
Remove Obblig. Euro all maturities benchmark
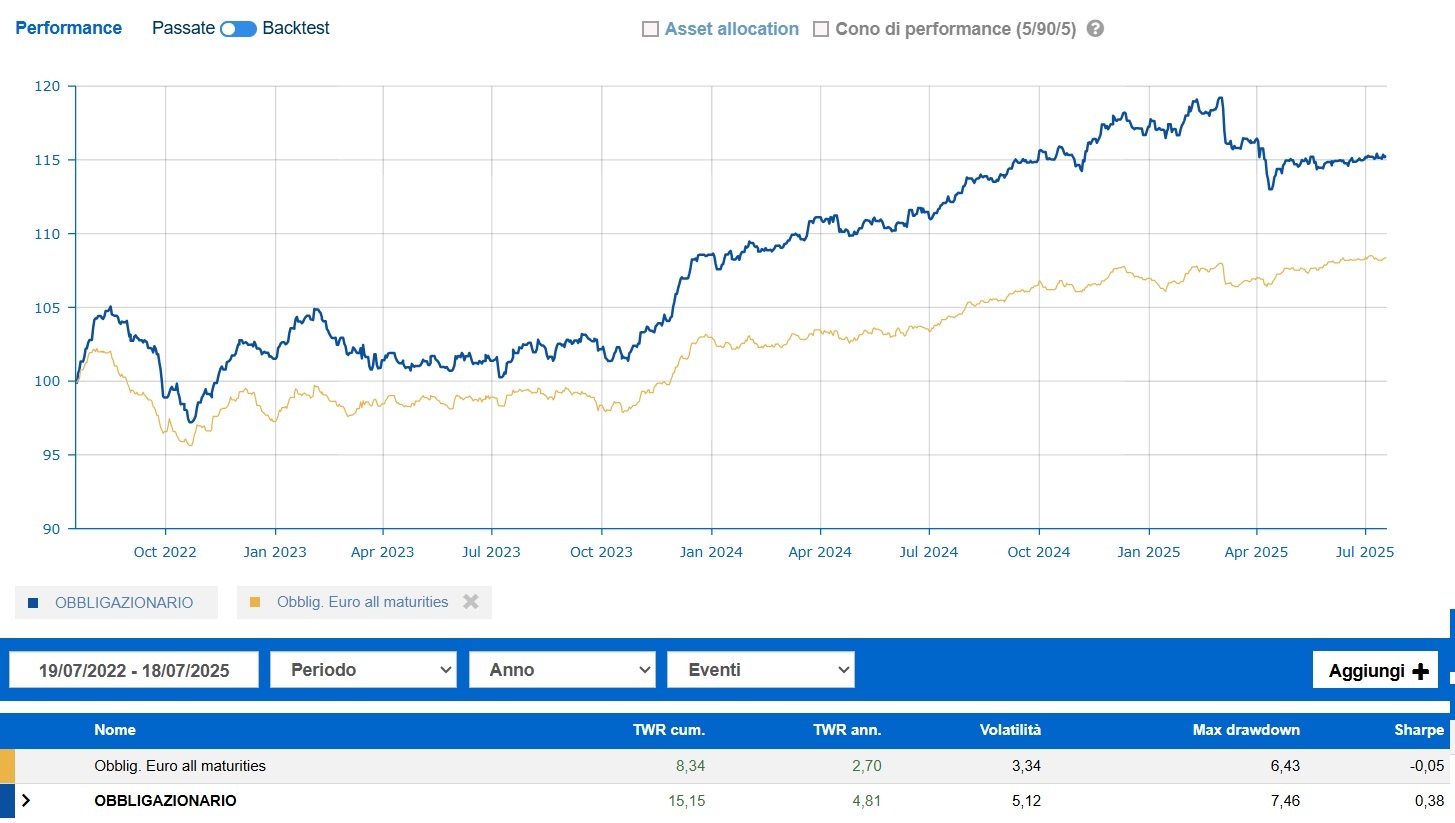[471, 602]
